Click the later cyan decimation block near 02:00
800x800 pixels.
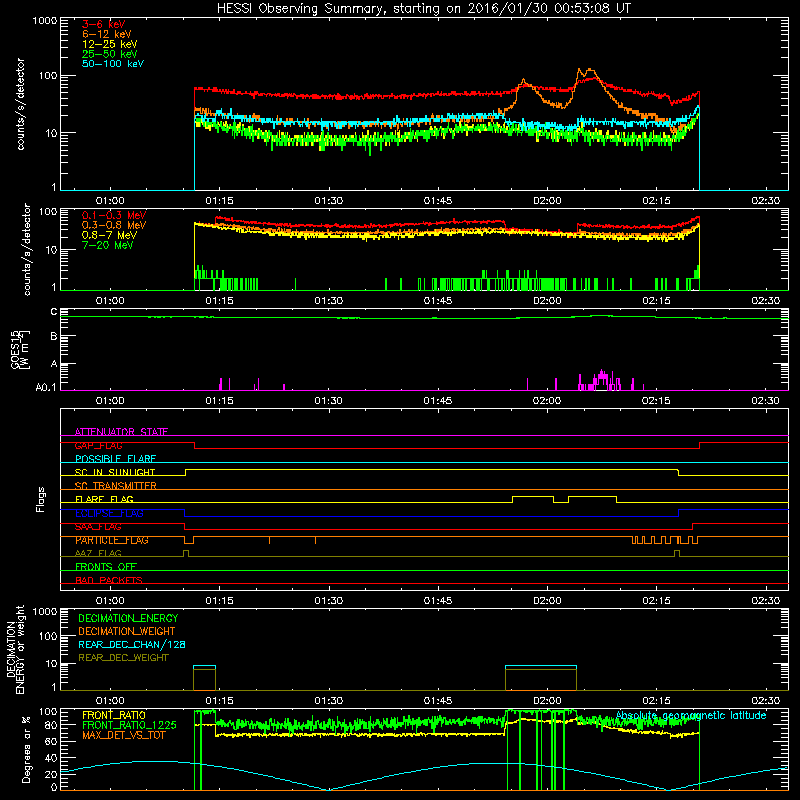(x=541, y=666)
